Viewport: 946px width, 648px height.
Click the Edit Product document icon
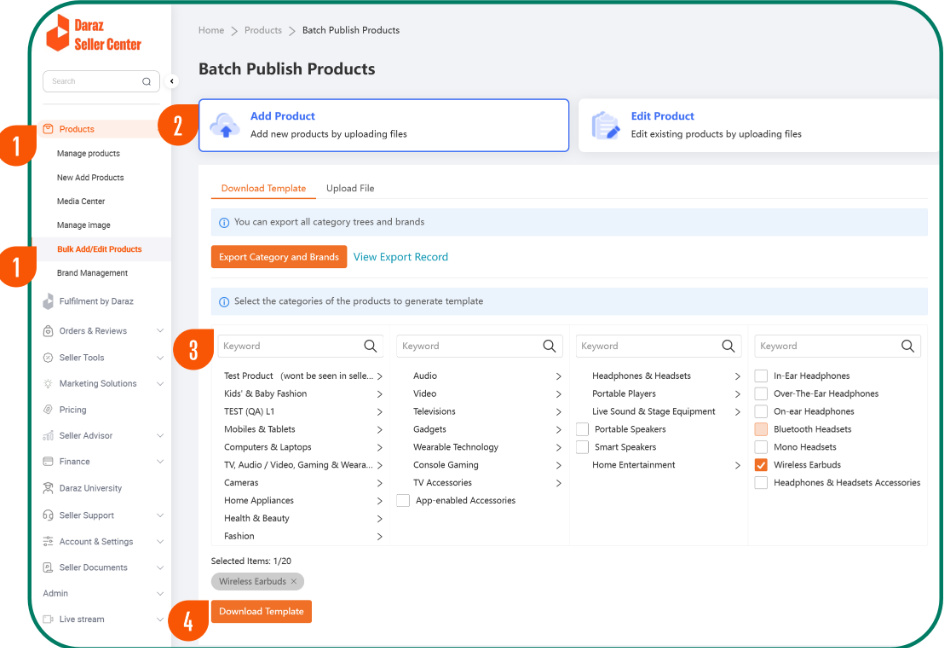coord(605,125)
